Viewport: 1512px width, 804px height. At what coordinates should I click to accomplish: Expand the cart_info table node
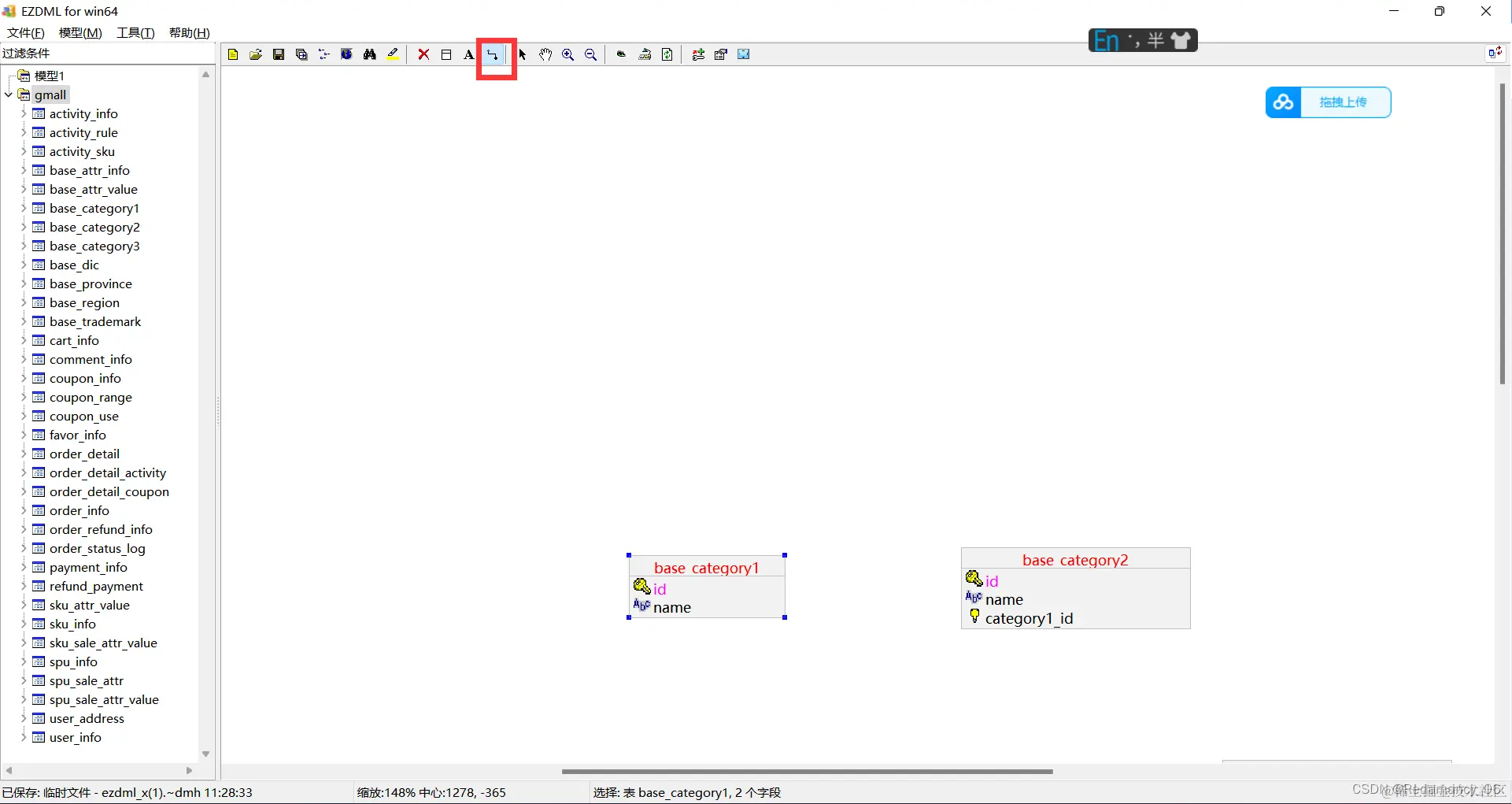pos(24,340)
